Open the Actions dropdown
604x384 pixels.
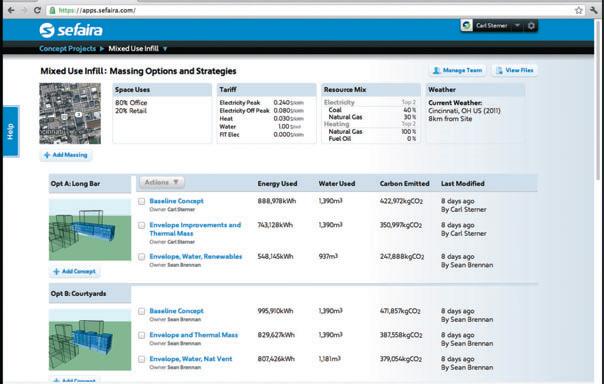161,182
